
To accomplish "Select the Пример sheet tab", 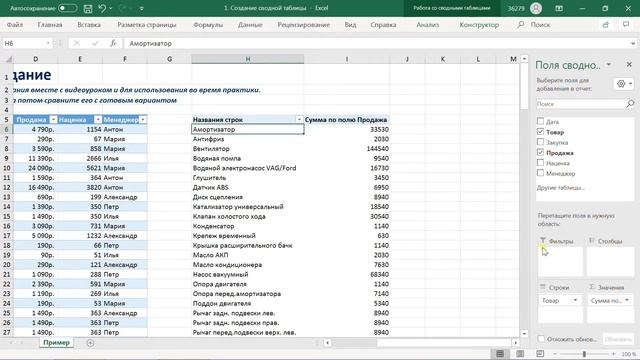I will (x=56, y=342).
